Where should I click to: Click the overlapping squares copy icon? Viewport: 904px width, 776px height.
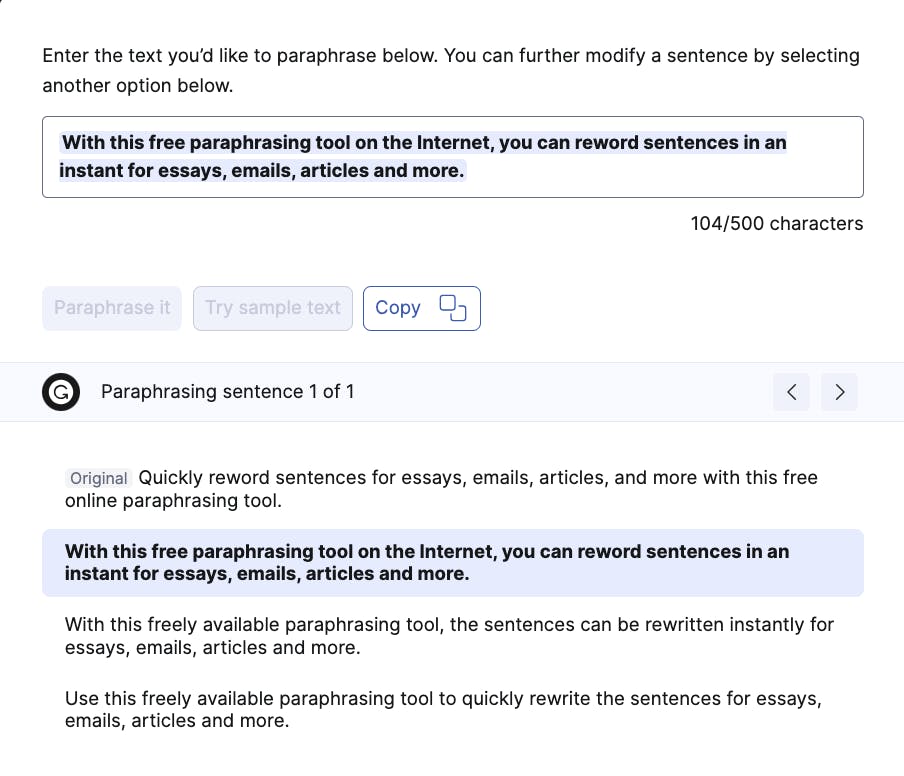pos(453,308)
